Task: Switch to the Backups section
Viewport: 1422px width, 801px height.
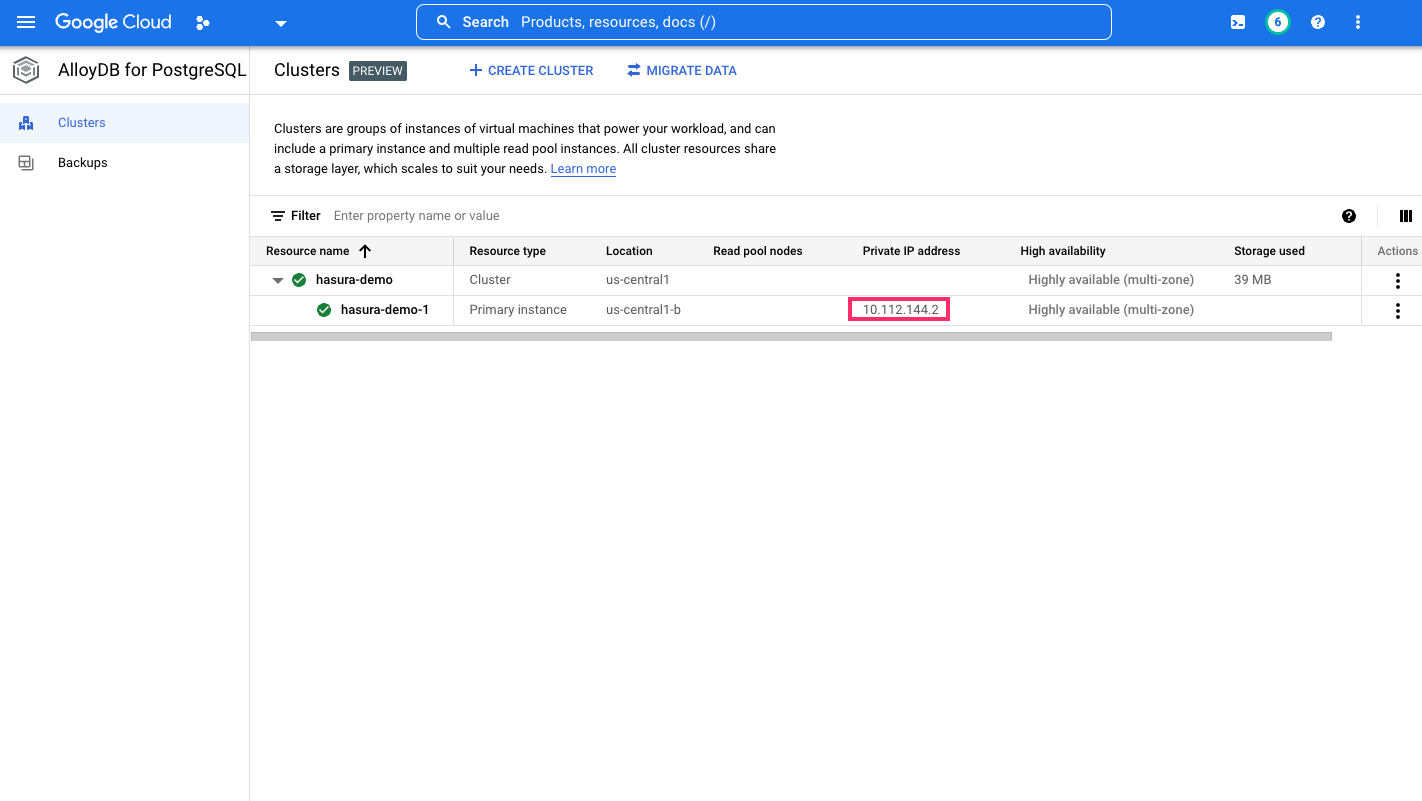Action: (x=82, y=162)
